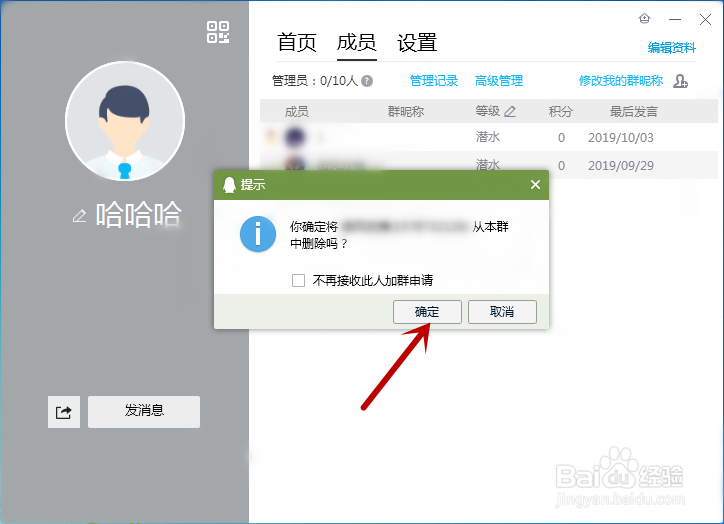Select the 成员 tab
Viewport: 724px width, 524px height.
click(356, 42)
